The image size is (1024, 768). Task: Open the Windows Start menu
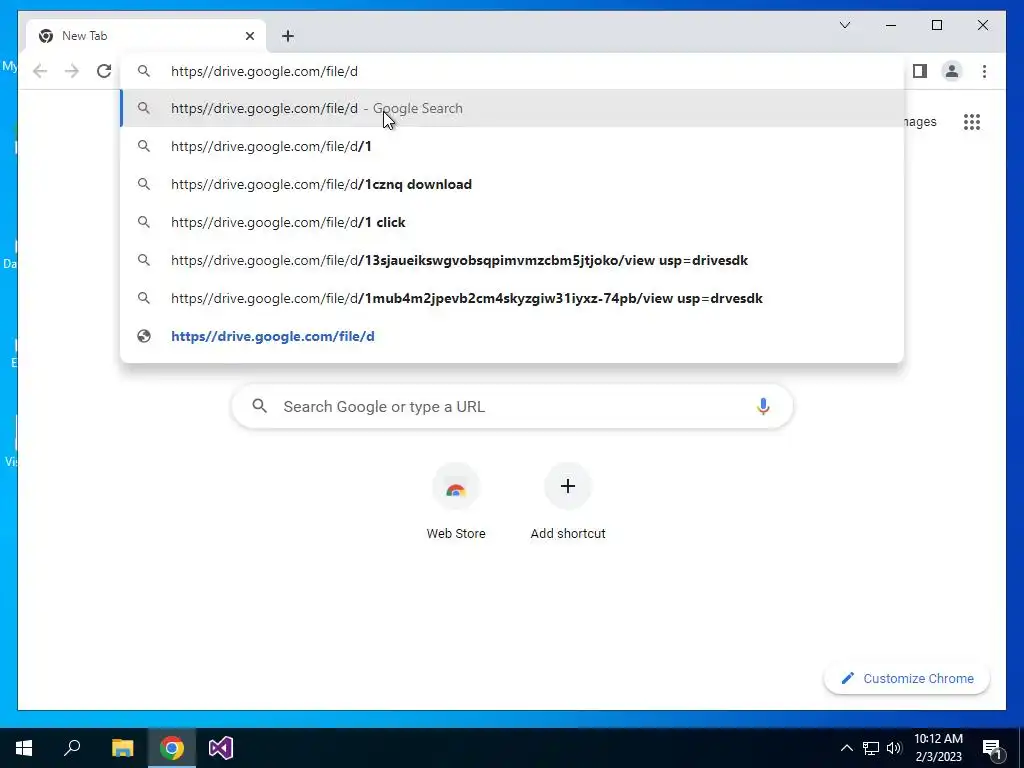click(x=24, y=748)
